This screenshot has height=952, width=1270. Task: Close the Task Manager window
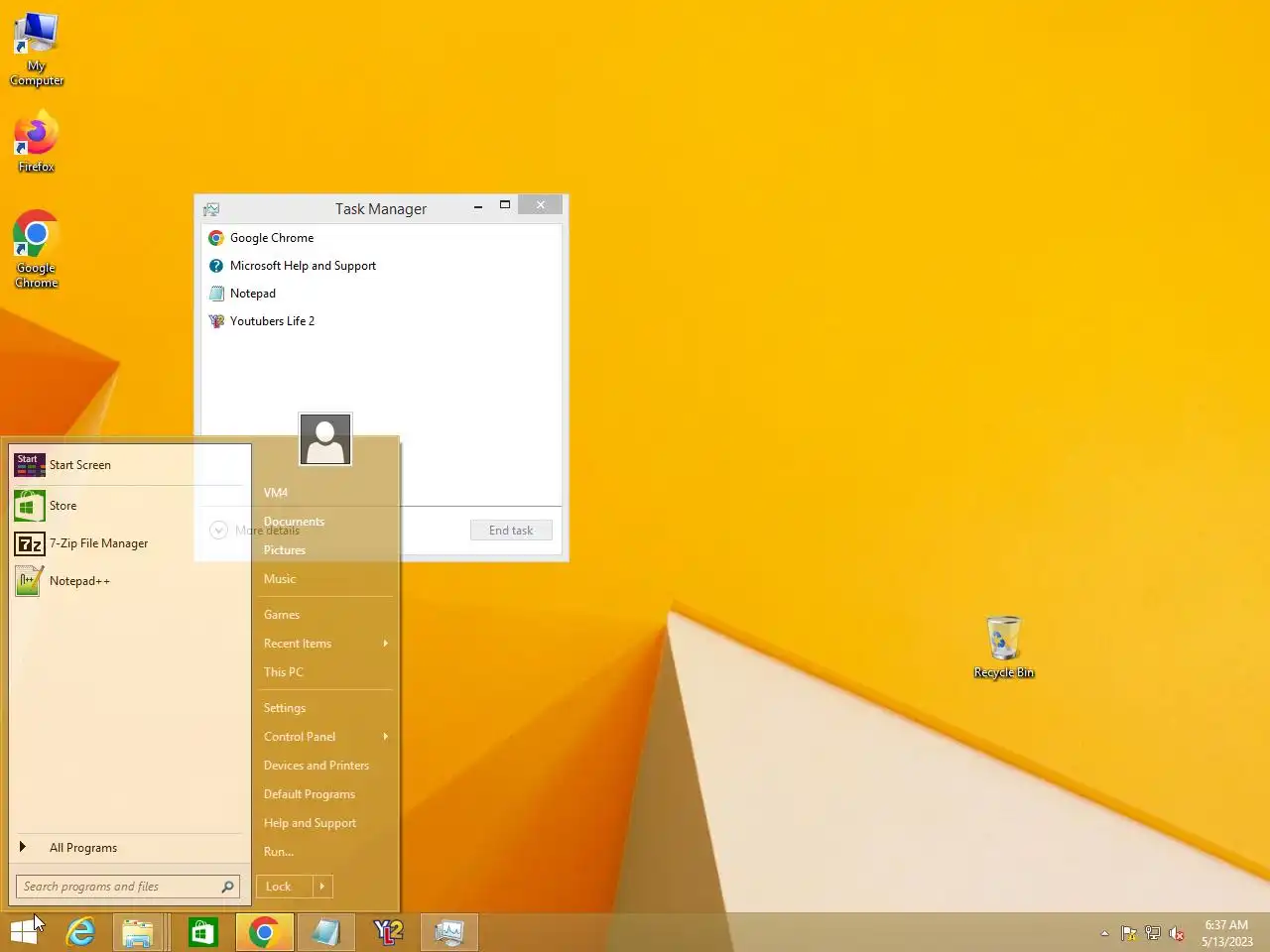coord(541,205)
